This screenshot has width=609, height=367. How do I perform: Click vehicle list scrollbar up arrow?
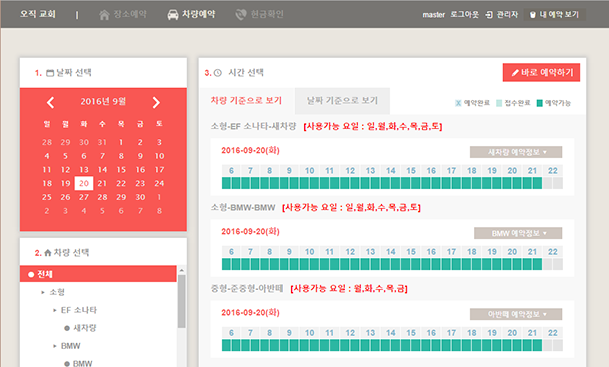(181, 270)
